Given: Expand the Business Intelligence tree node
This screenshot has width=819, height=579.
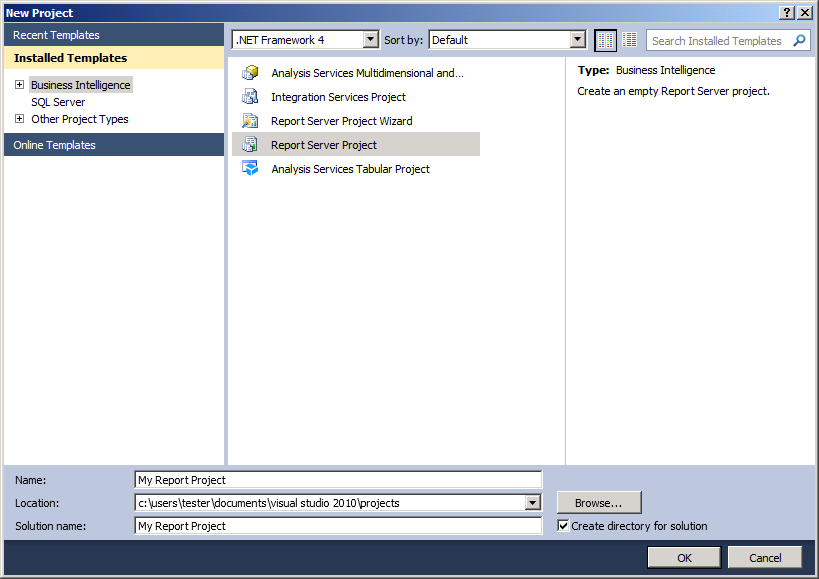Looking at the screenshot, I should [19, 85].
